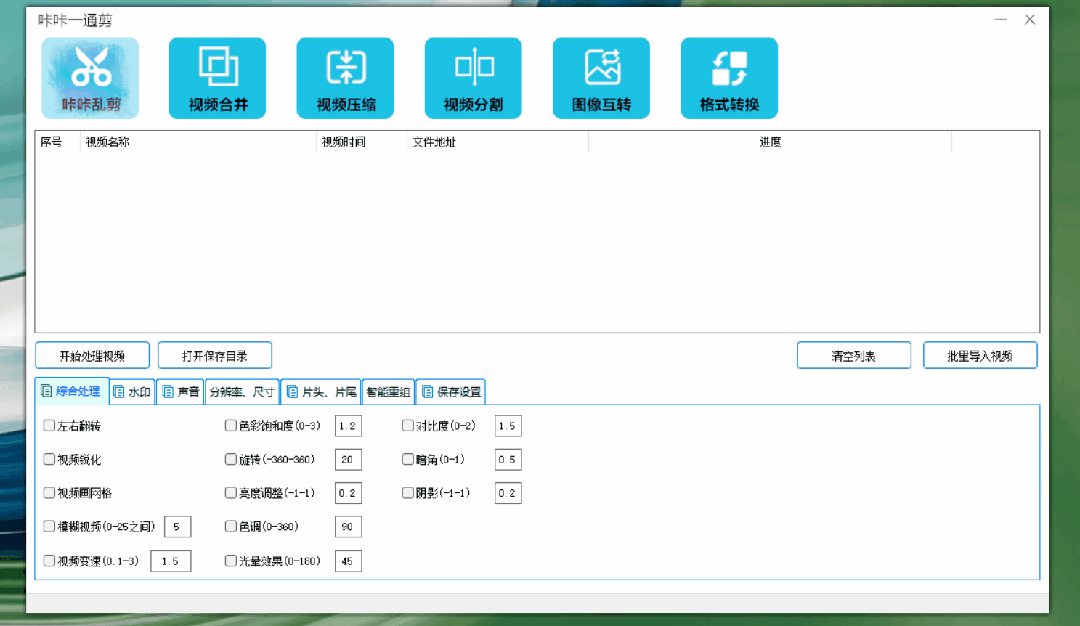Open the 图像互转 image convert tool

(601, 78)
